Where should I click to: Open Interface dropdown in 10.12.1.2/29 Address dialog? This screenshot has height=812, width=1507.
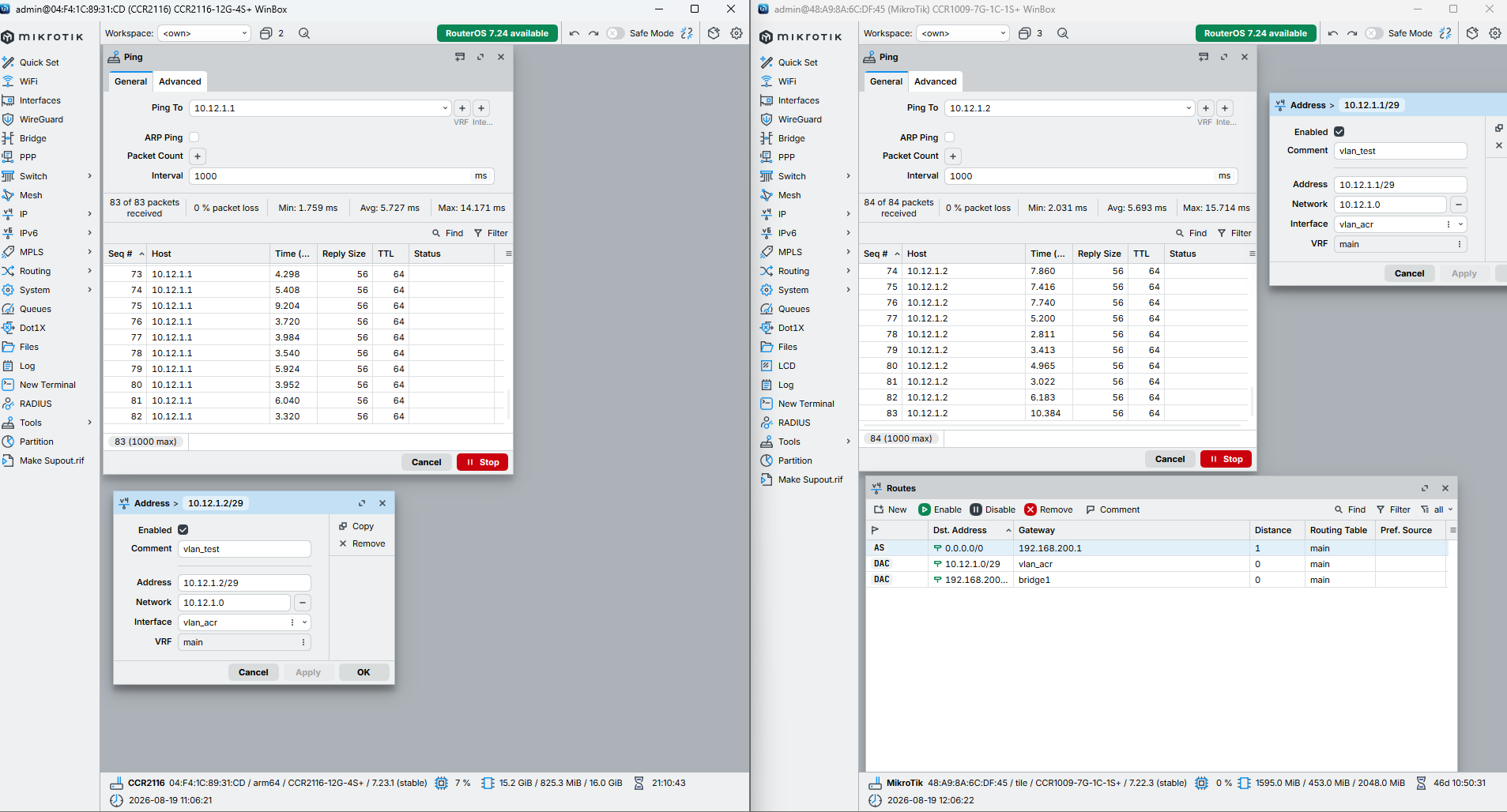click(304, 622)
